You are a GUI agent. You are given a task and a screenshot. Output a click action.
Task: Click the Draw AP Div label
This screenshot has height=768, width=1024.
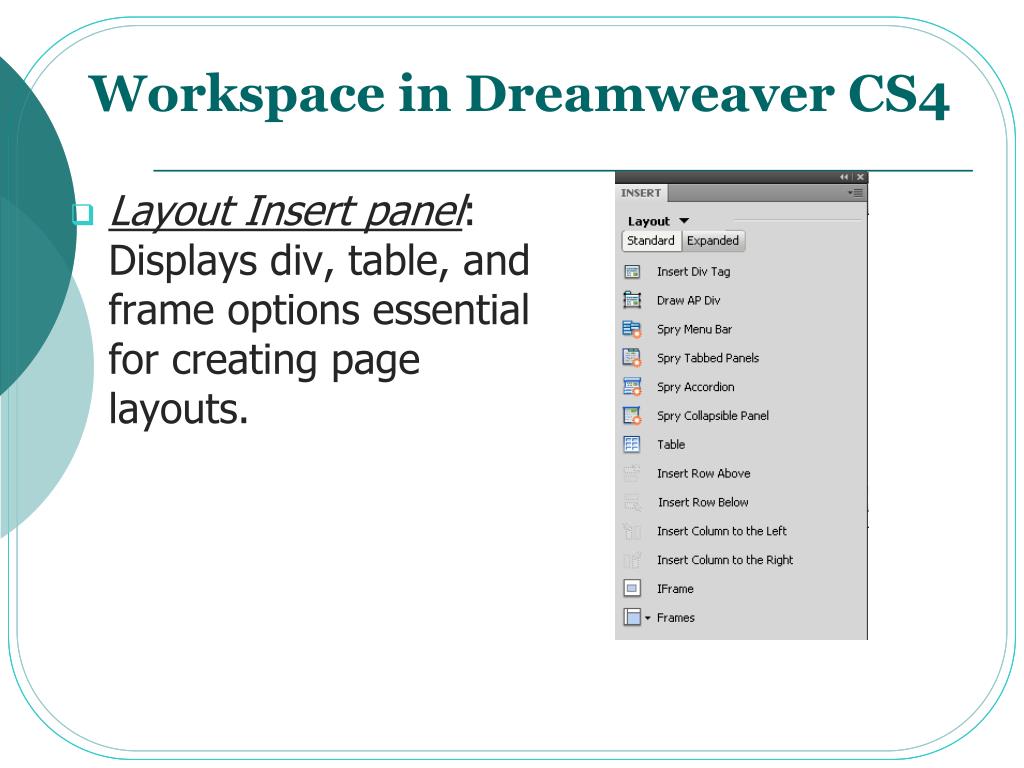tap(688, 300)
